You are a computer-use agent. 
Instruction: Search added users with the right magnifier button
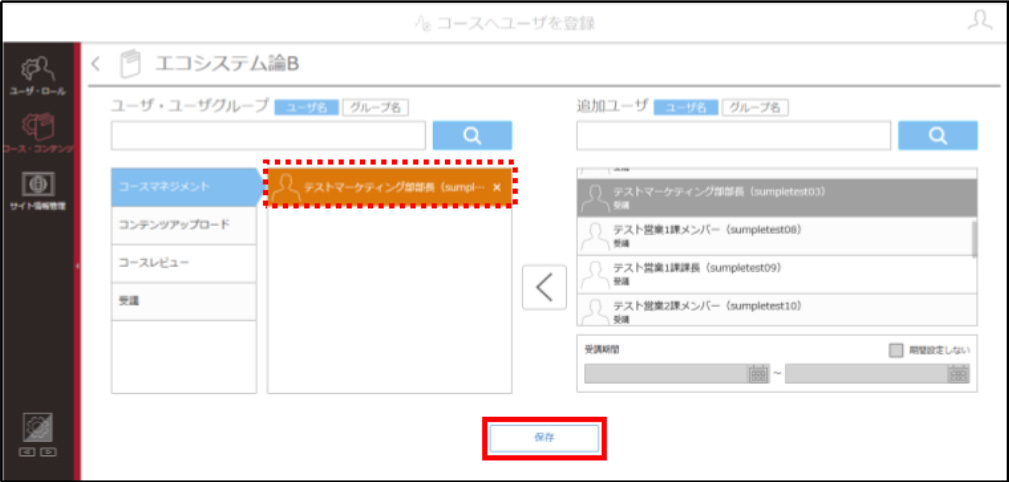pos(938,135)
